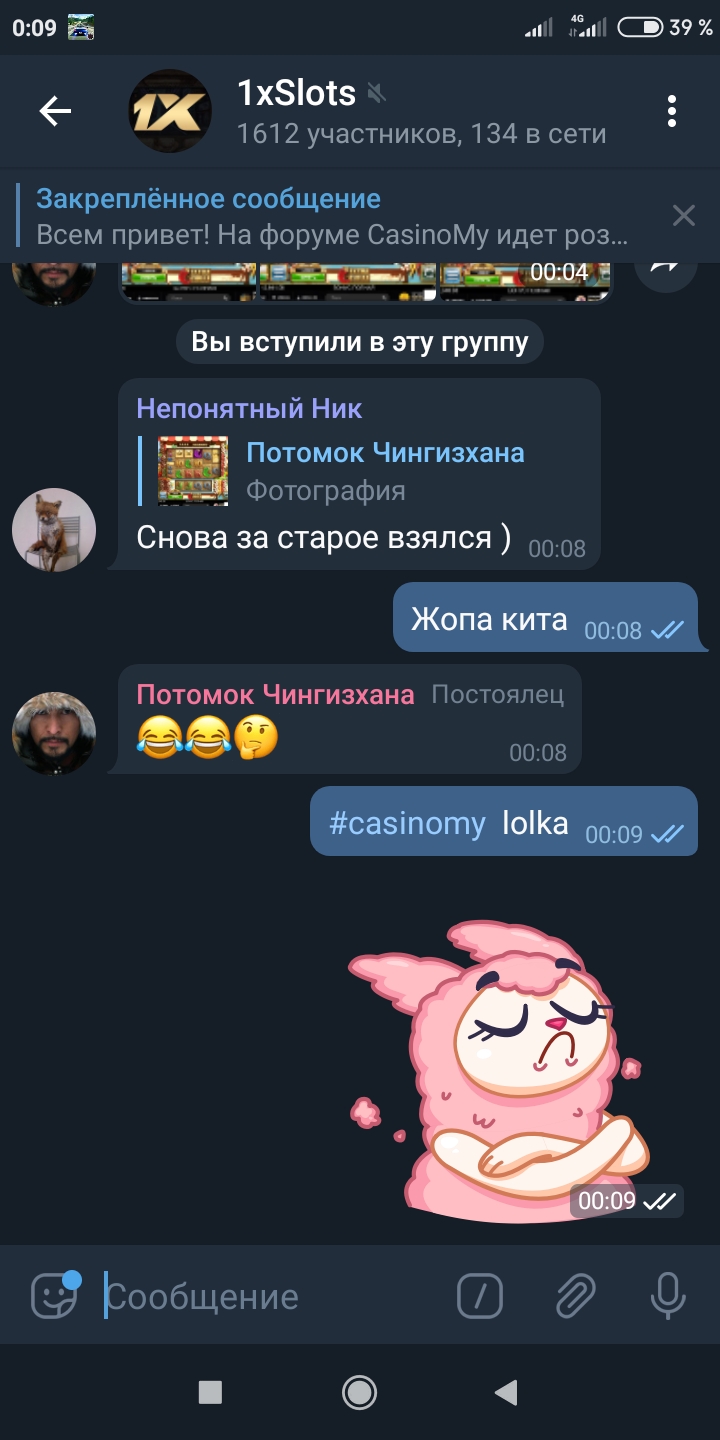Tap the 1xSlots group title
Screen dimensions: 720x1440
pos(296,93)
